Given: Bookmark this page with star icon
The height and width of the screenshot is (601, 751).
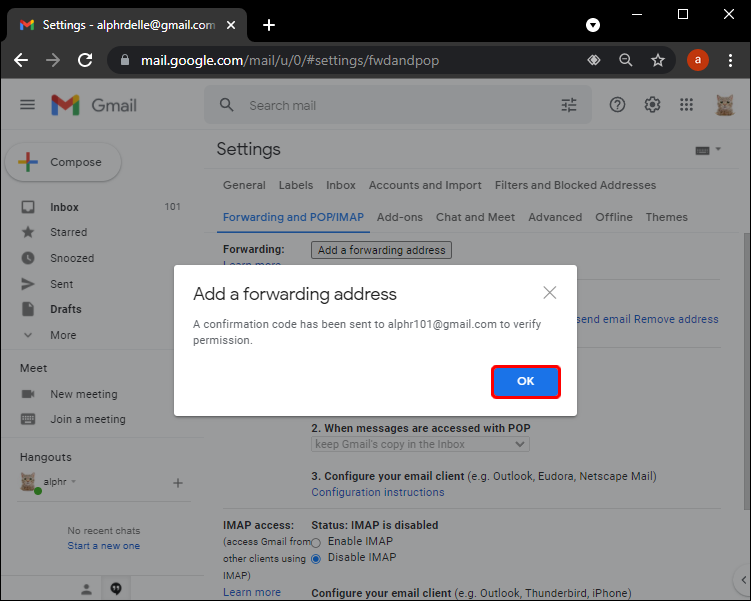Looking at the screenshot, I should pos(658,60).
